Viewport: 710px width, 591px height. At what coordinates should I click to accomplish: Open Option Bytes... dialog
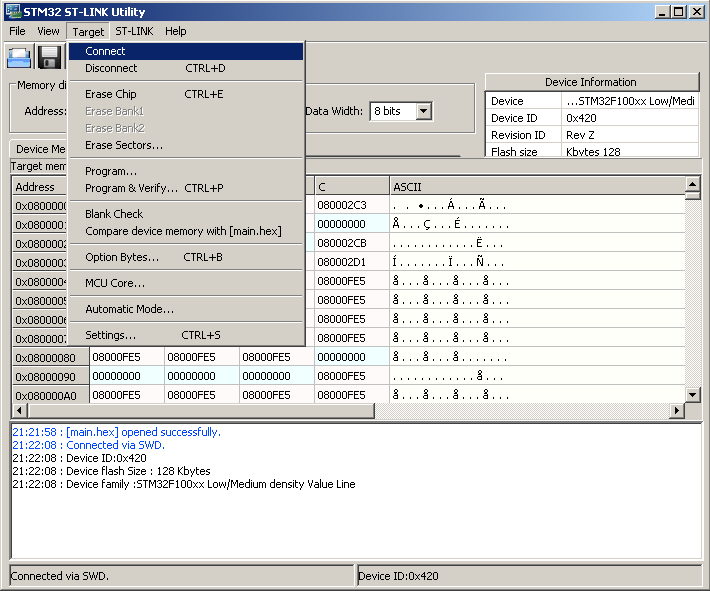click(122, 257)
